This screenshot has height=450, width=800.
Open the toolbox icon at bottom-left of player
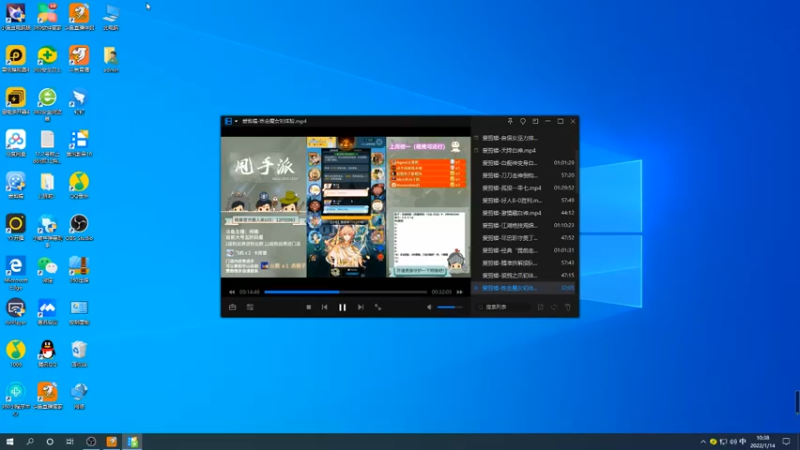233,307
